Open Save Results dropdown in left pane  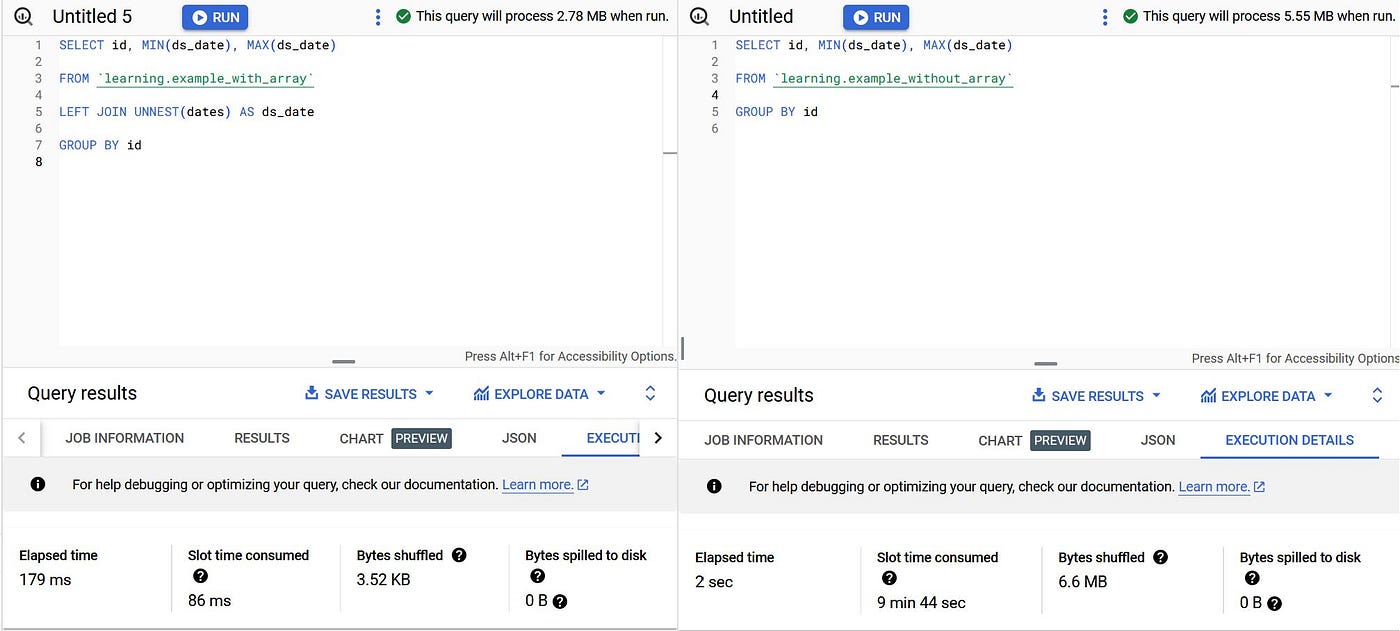click(369, 394)
